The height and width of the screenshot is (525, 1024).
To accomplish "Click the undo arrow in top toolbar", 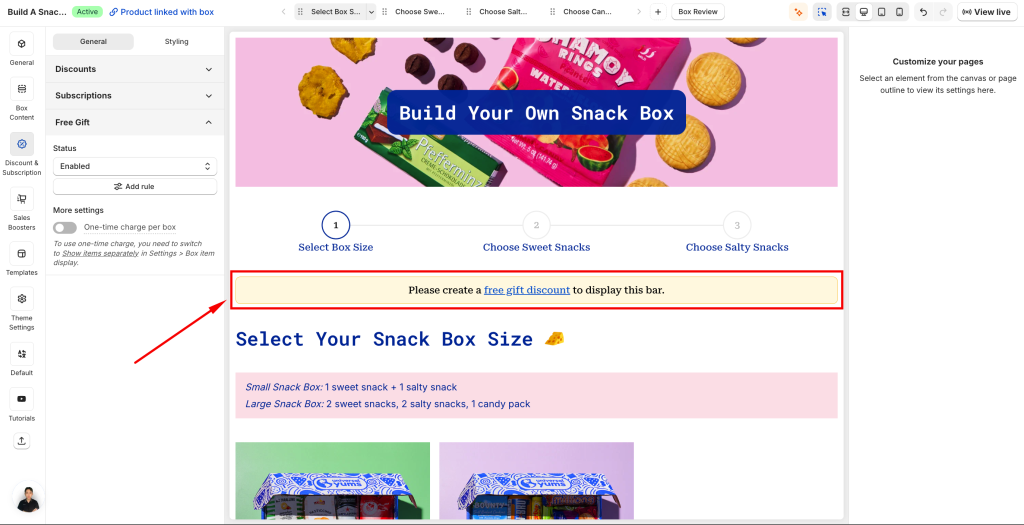I will [x=923, y=12].
